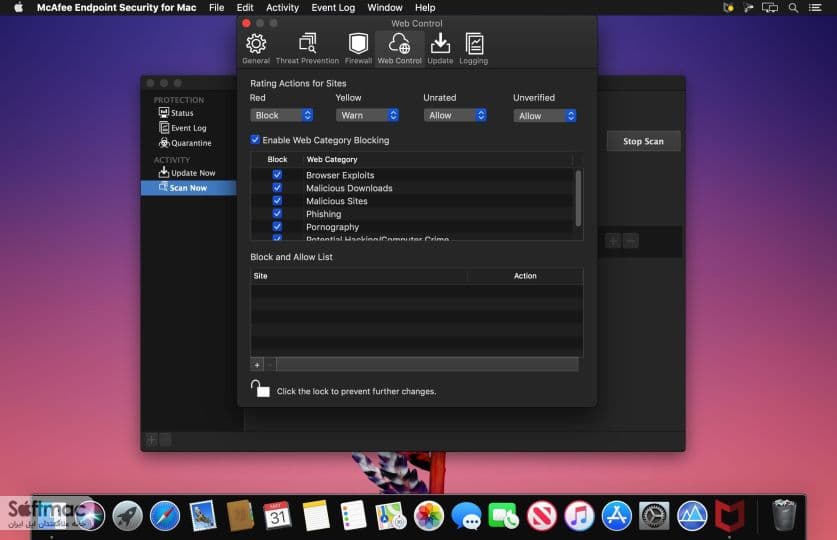Open the File menu

(216, 7)
